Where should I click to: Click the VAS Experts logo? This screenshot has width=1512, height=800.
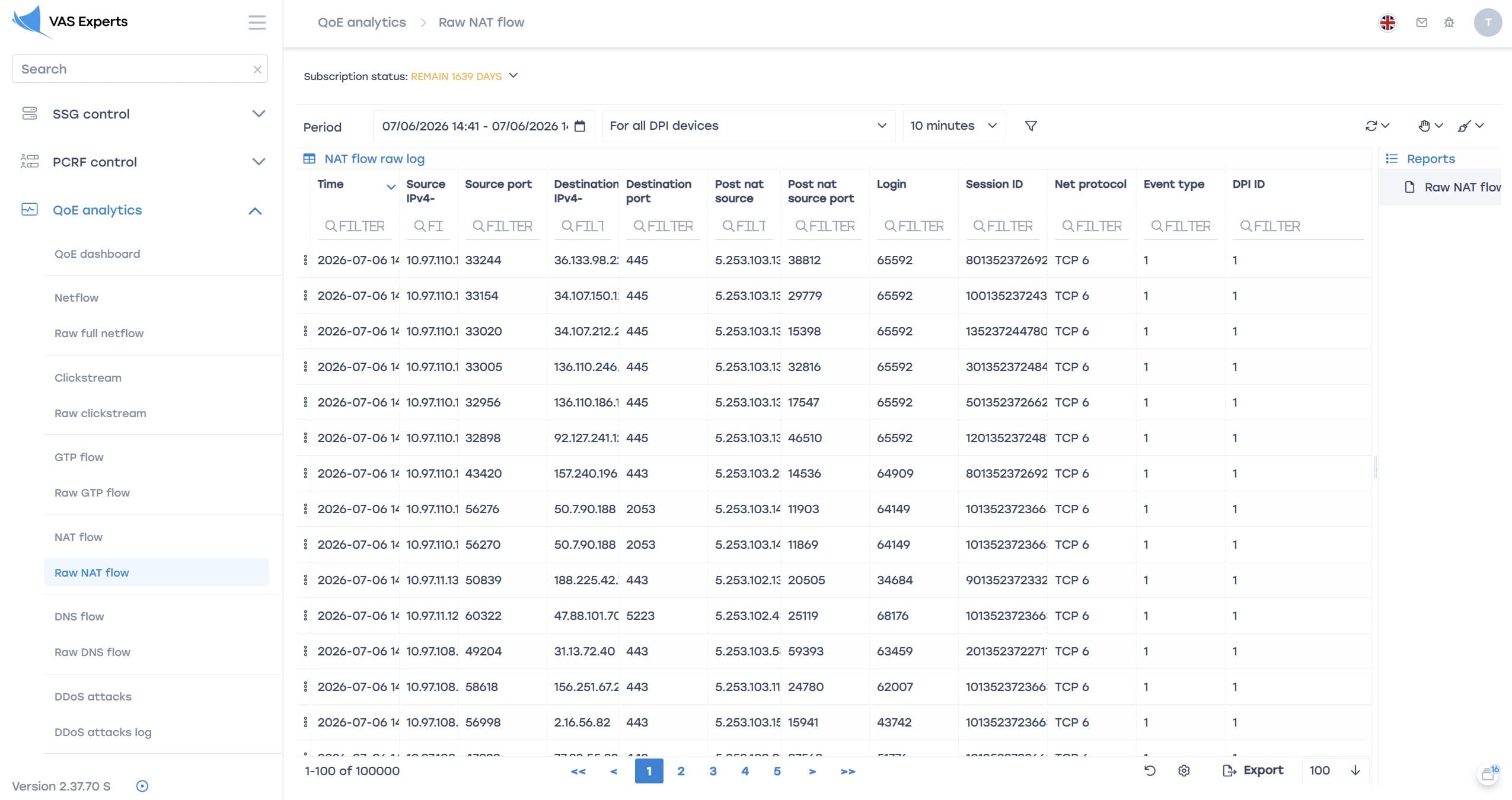pyautogui.click(x=70, y=22)
